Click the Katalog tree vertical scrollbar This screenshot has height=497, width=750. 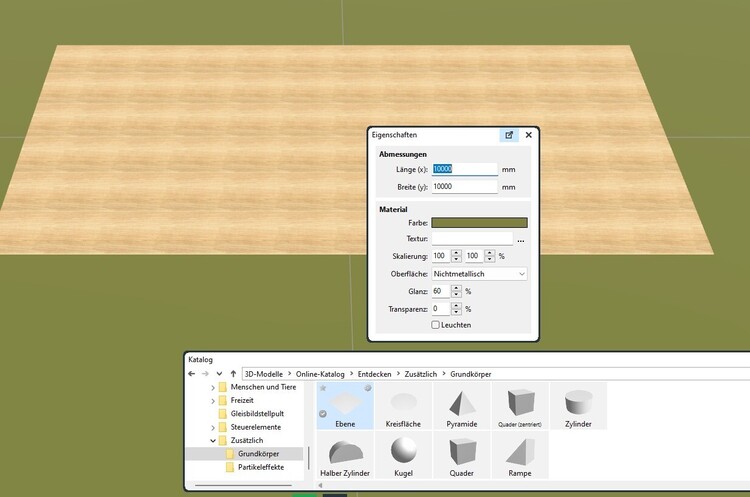pos(309,458)
